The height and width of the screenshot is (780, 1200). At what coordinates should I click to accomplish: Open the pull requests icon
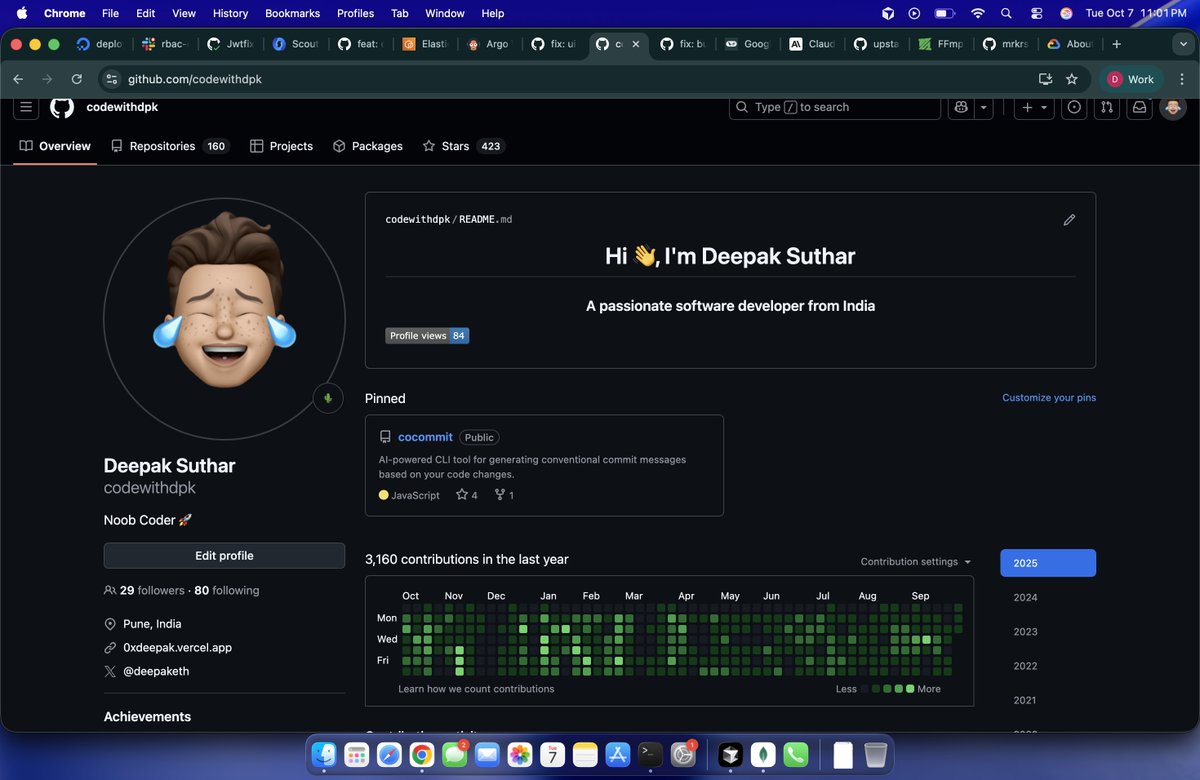click(x=1106, y=107)
